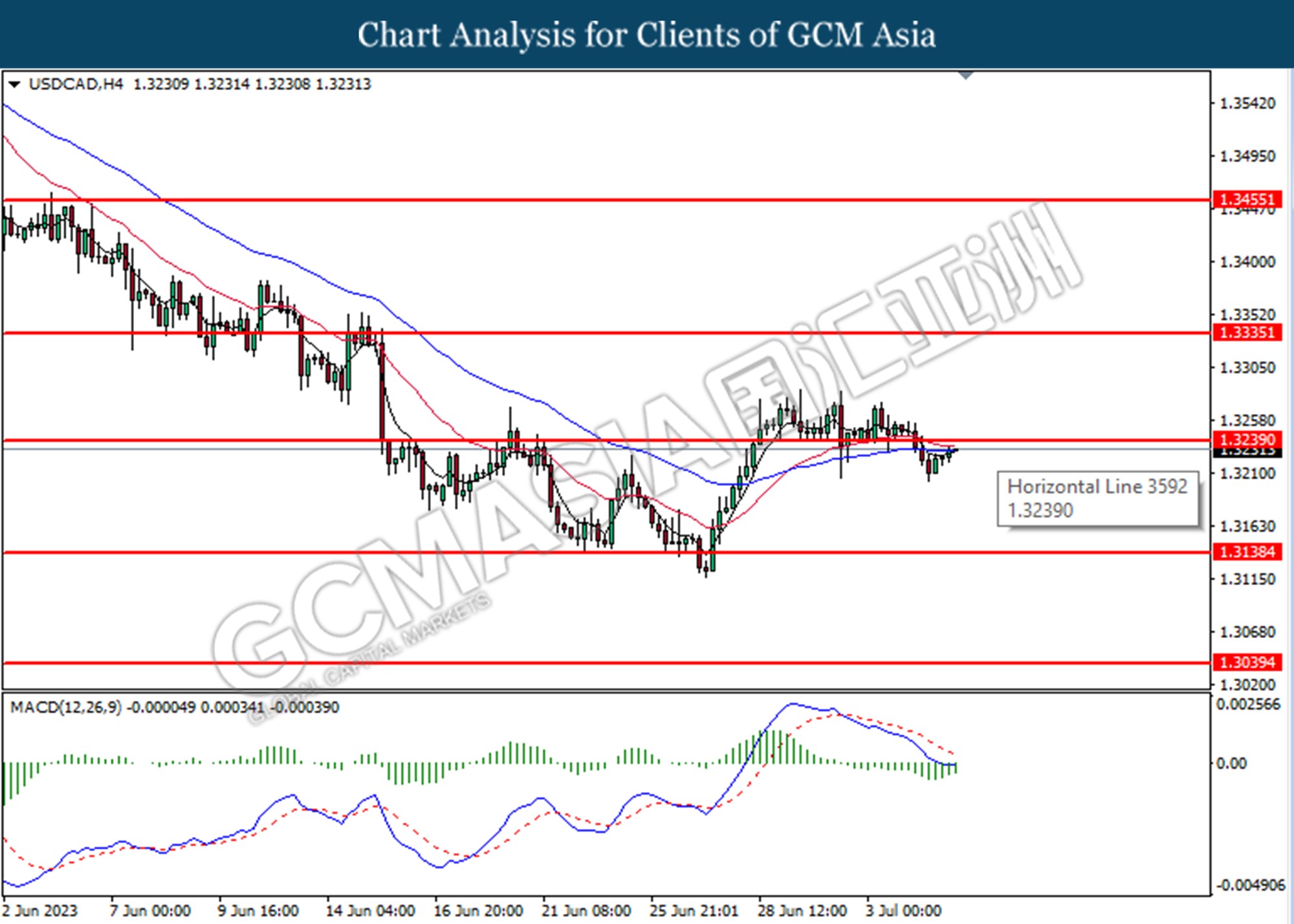
Task: Click the MACD(12,26,9) indicator label
Action: [66, 707]
